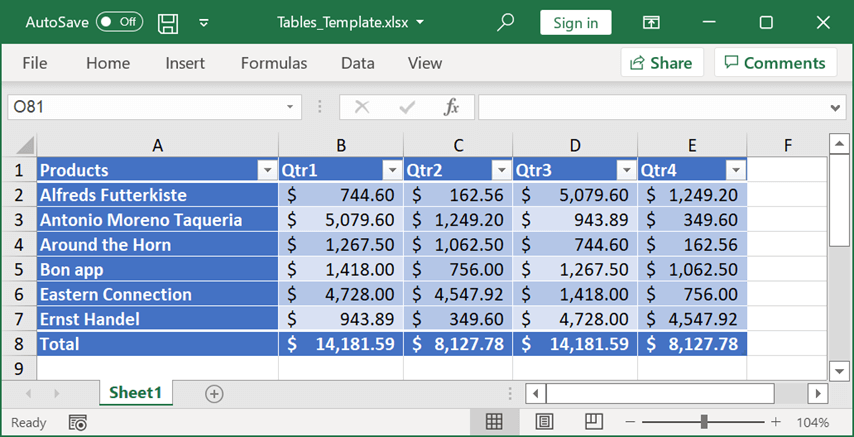
Task: Click the Insert Function fx icon
Action: point(451,107)
